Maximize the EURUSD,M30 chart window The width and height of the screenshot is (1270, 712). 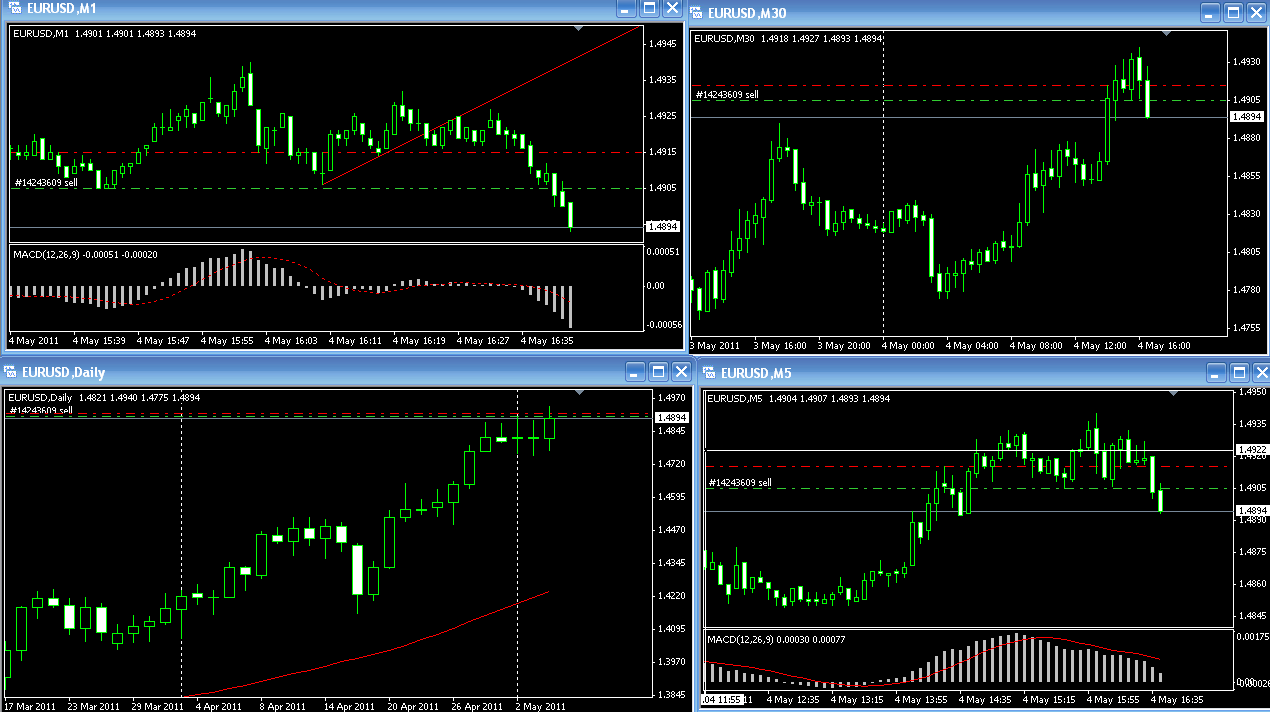(1233, 13)
